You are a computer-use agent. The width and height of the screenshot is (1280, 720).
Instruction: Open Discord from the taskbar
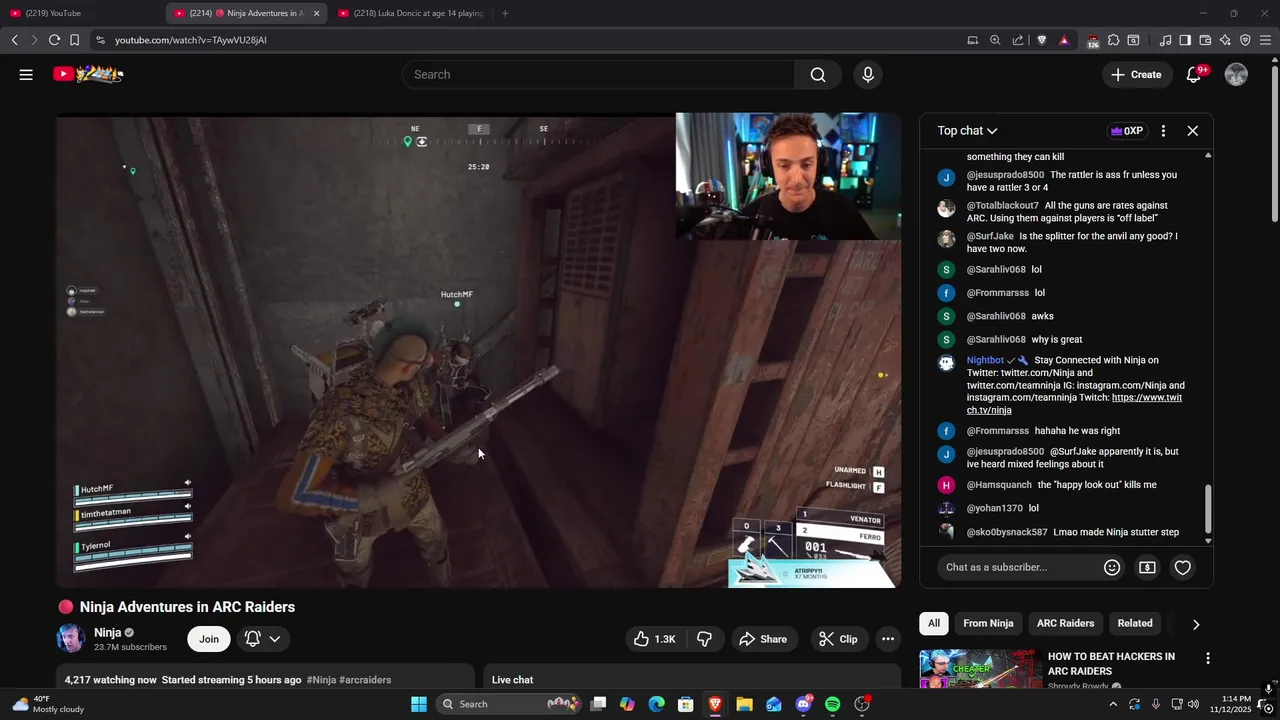(803, 704)
